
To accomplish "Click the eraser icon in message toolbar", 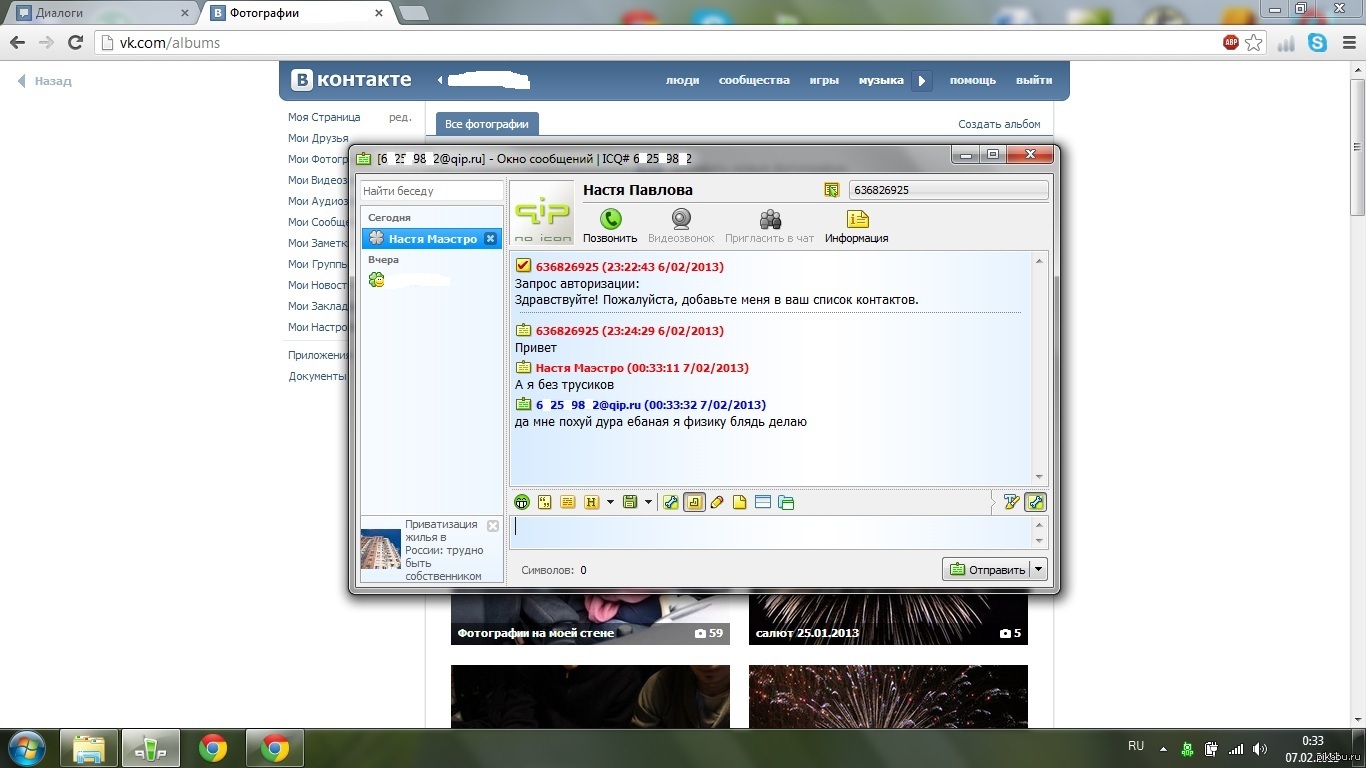I will [x=717, y=502].
